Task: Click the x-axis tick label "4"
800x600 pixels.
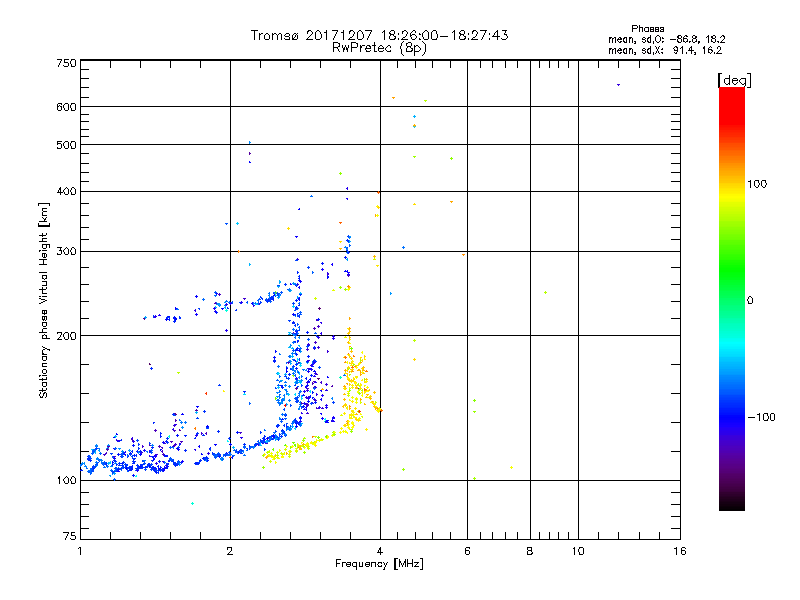Action: tap(380, 551)
